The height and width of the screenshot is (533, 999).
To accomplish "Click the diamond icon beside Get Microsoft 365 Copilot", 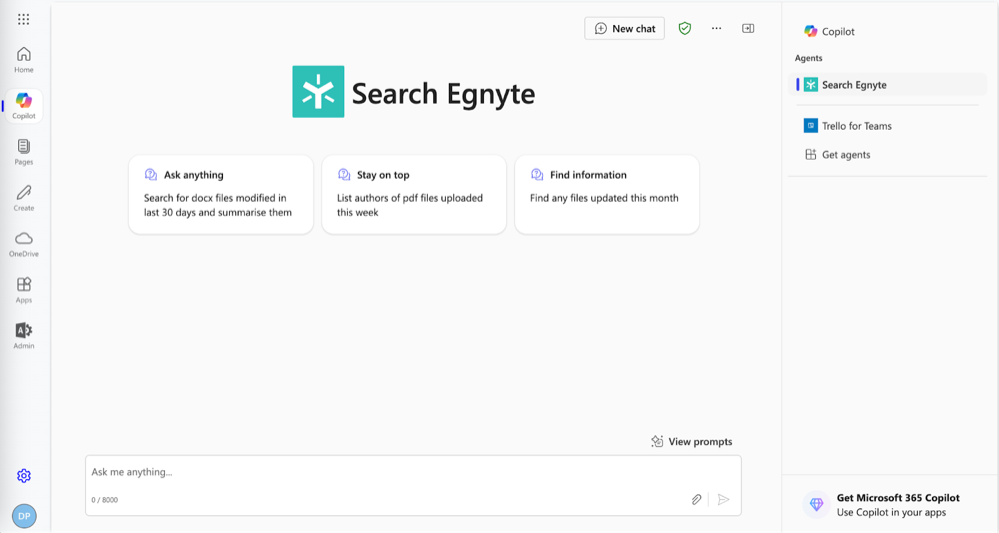I will (x=817, y=504).
